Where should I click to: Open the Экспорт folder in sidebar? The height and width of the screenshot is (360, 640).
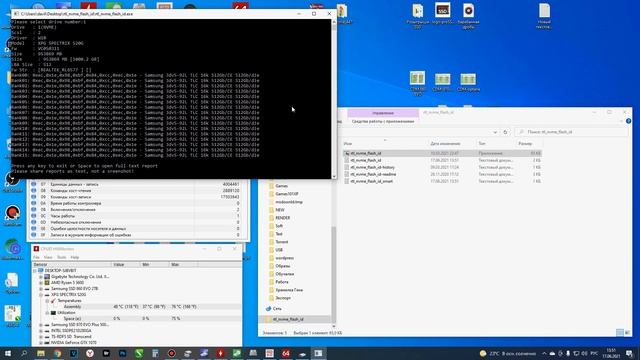283,298
